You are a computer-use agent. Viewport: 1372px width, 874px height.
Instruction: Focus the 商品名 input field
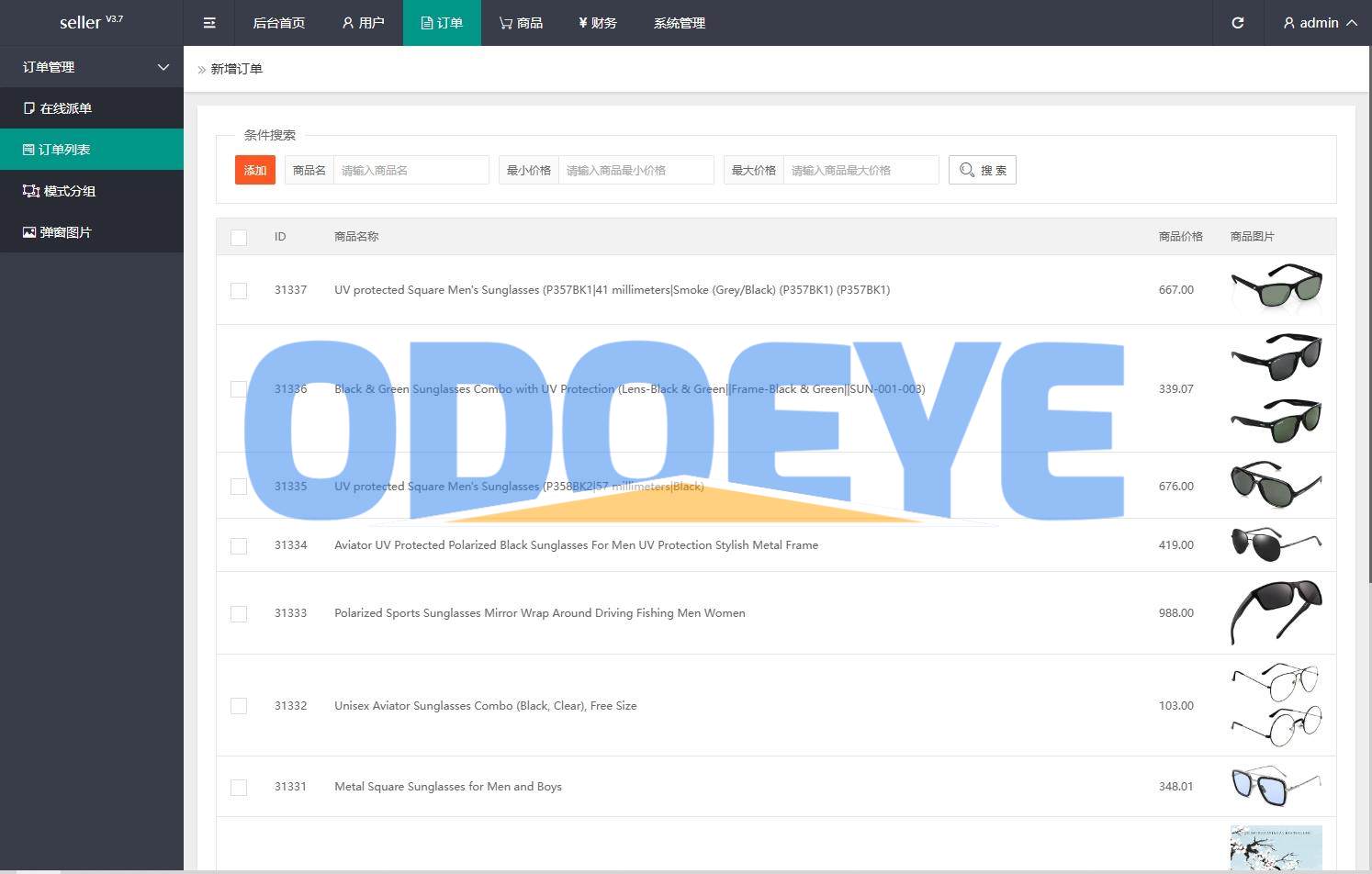(x=410, y=170)
